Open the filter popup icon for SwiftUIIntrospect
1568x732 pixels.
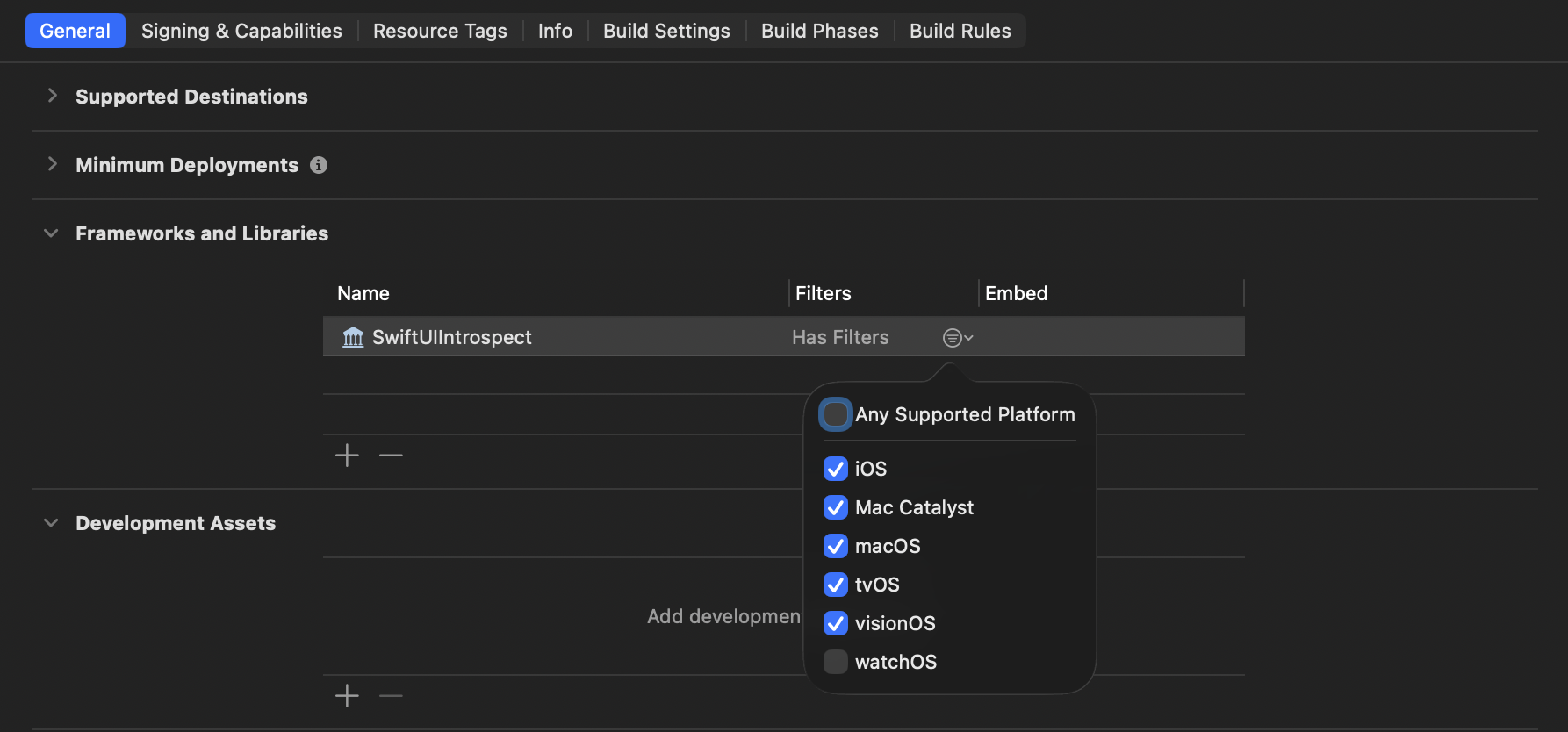pyautogui.click(x=958, y=338)
